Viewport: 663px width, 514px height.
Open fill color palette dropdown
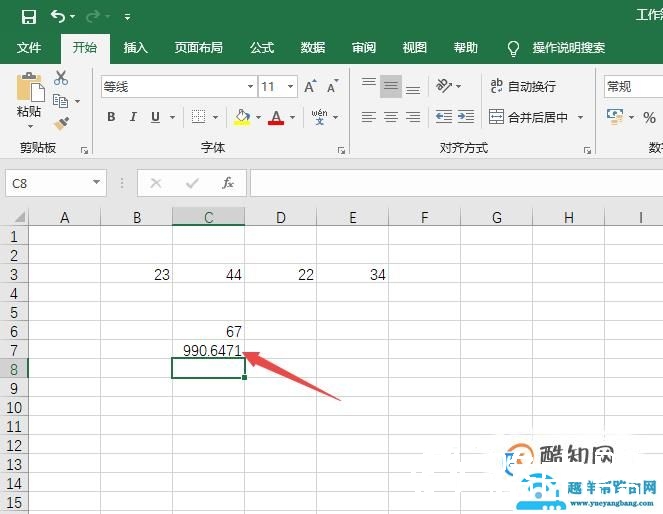[x=258, y=117]
